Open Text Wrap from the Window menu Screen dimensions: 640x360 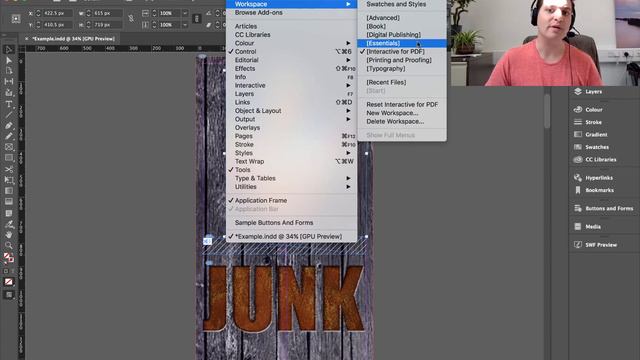tap(291, 162)
